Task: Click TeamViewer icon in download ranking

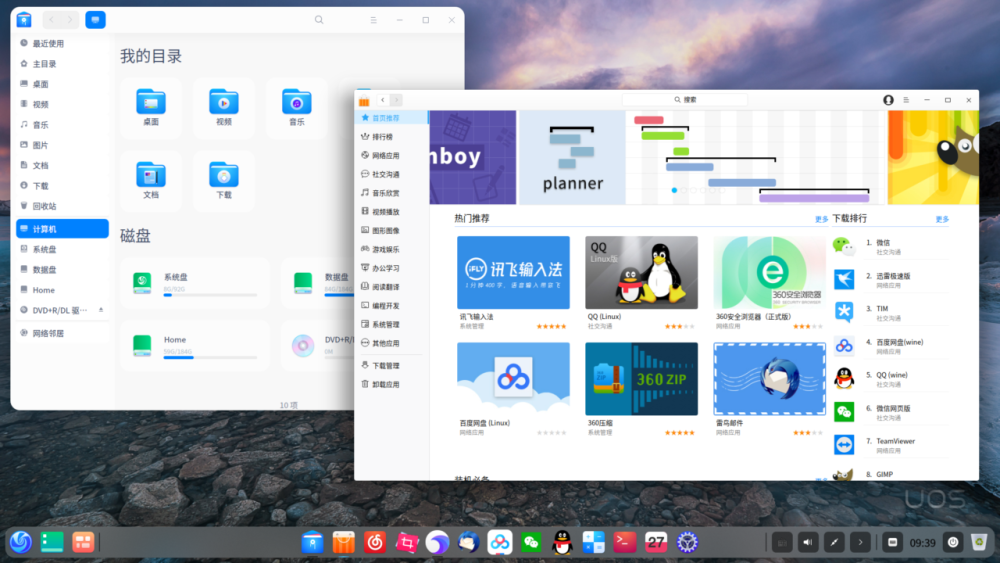Action: point(844,444)
